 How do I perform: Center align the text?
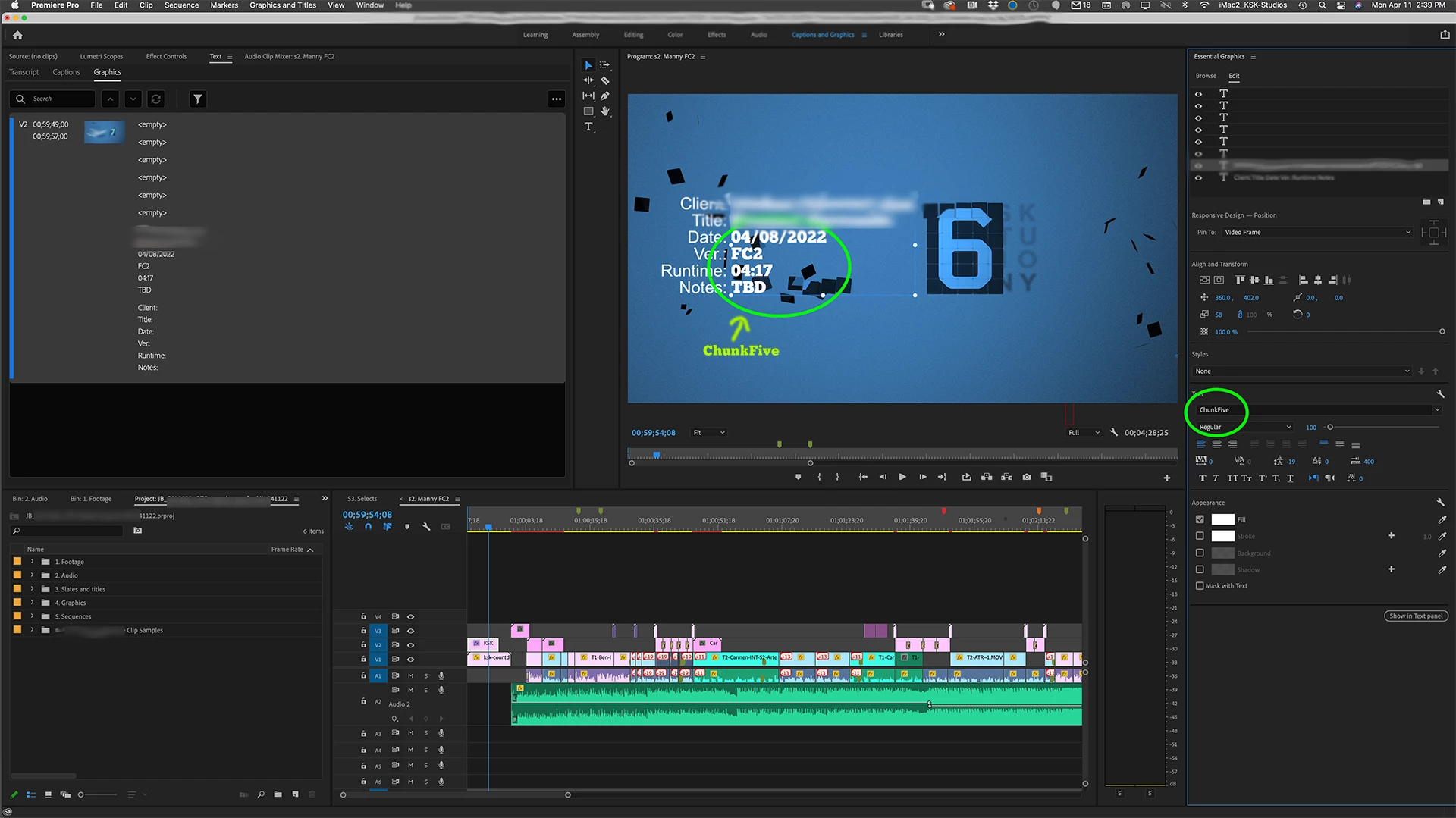point(1216,444)
